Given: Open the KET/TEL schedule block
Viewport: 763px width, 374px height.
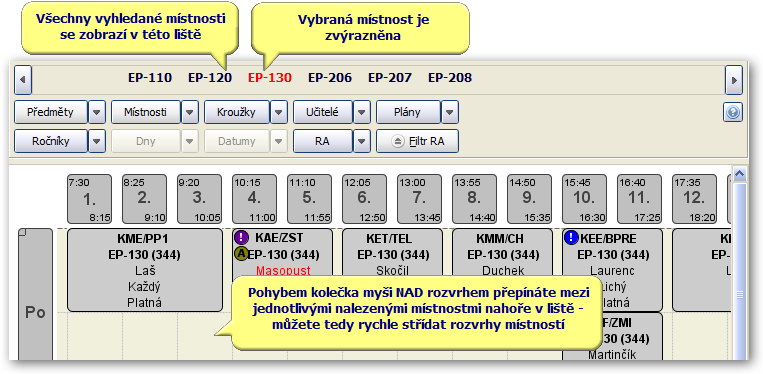Looking at the screenshot, I should 392,253.
